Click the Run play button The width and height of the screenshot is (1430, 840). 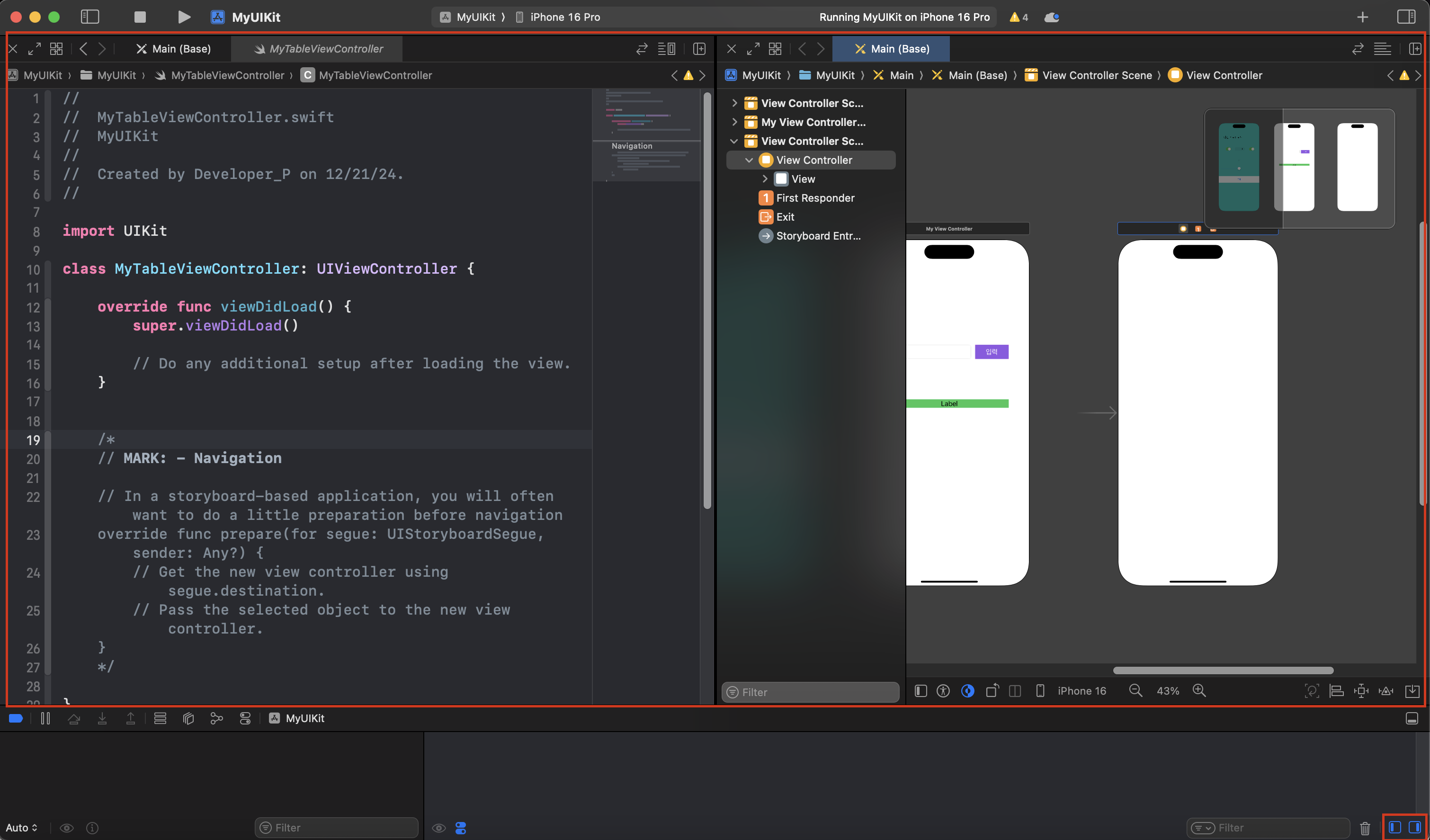(x=183, y=17)
